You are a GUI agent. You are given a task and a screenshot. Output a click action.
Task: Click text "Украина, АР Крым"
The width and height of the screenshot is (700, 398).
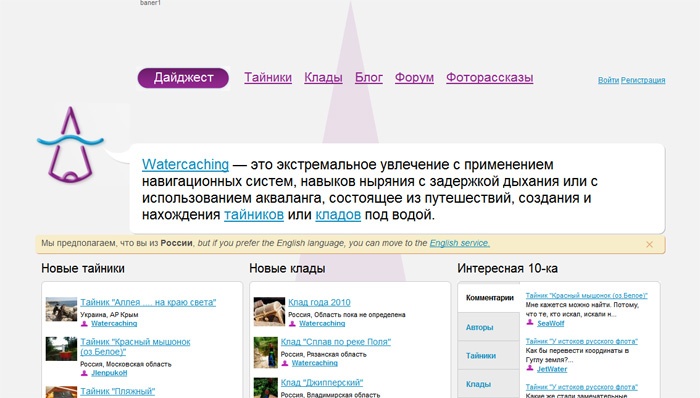[109, 315]
